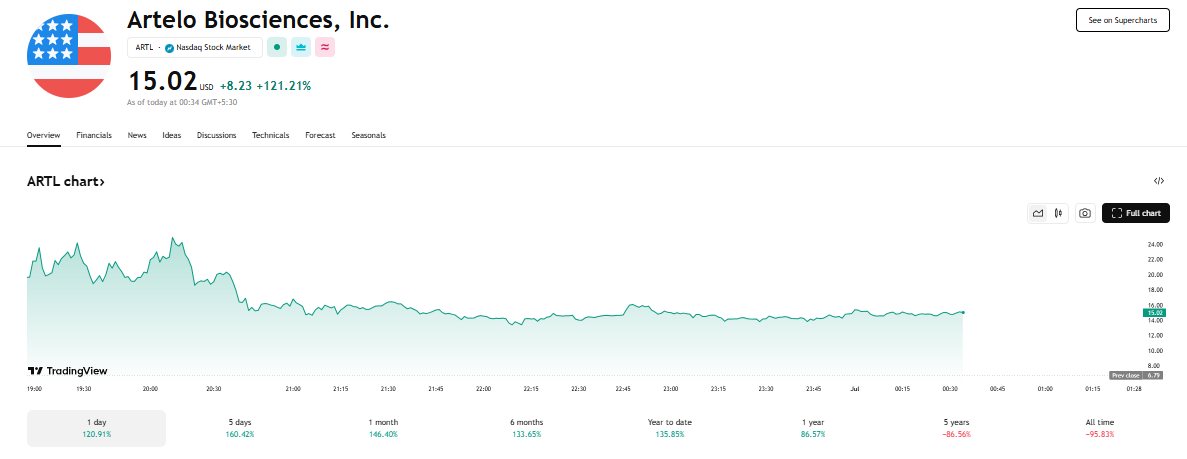Go to the News tab
The height and width of the screenshot is (459, 1187).
(x=137, y=136)
